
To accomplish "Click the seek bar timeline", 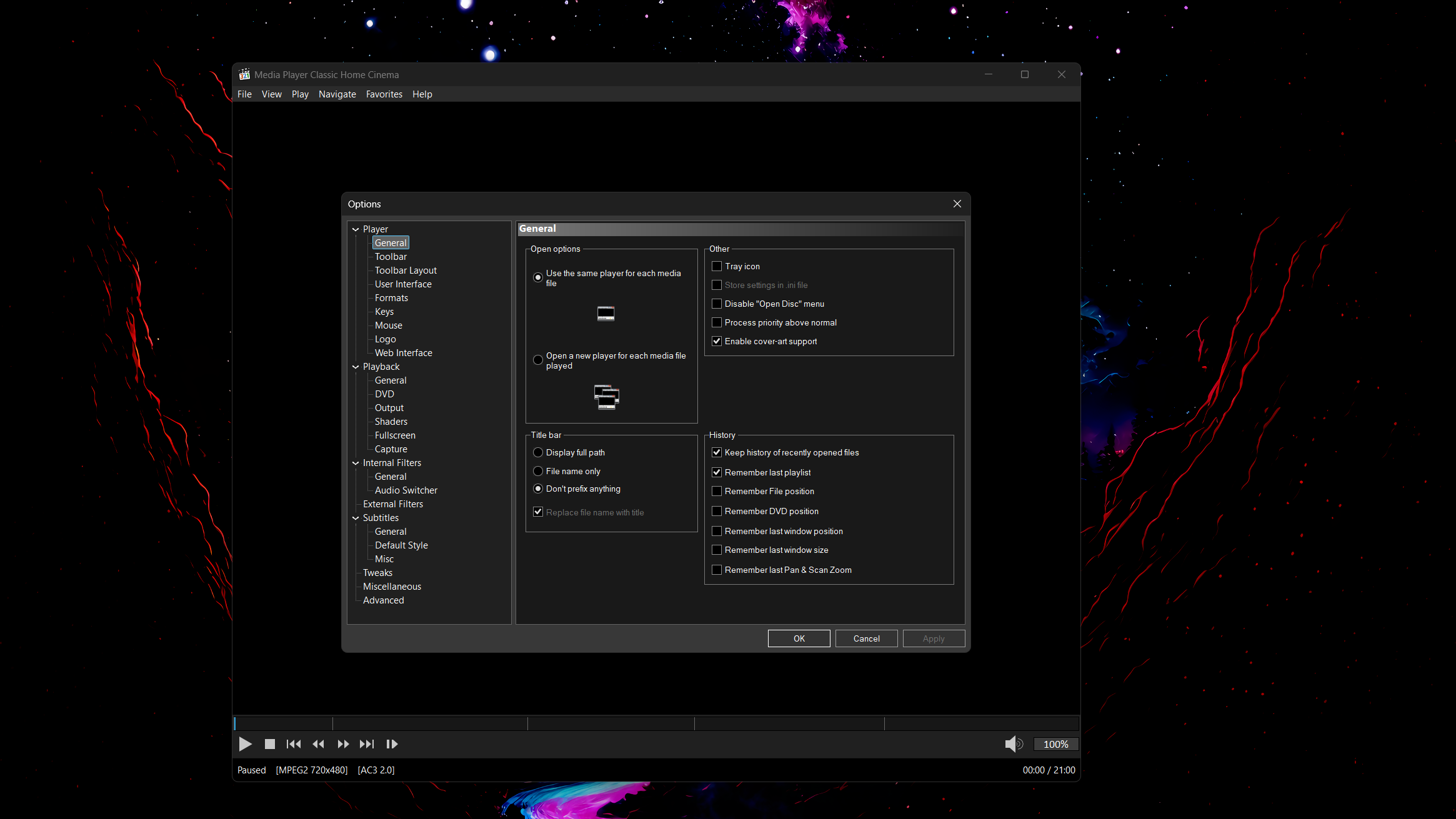I will [x=656, y=723].
